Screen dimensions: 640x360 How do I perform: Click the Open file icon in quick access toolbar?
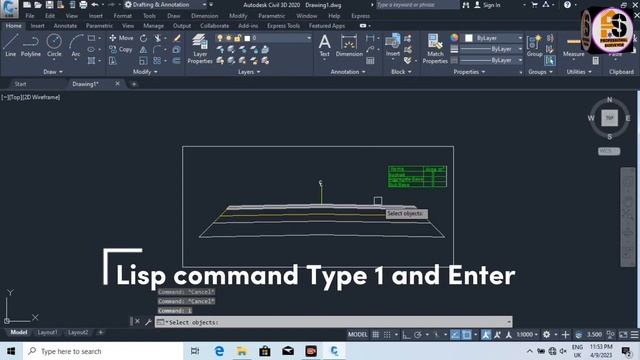[x=38, y=5]
